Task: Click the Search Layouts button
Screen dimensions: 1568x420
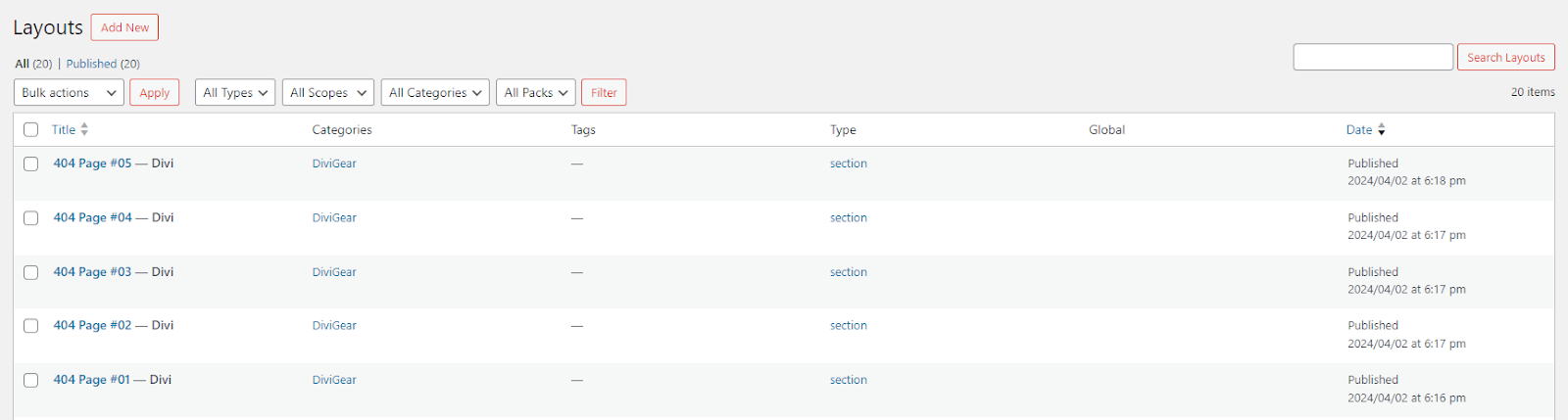Action: (x=1505, y=57)
